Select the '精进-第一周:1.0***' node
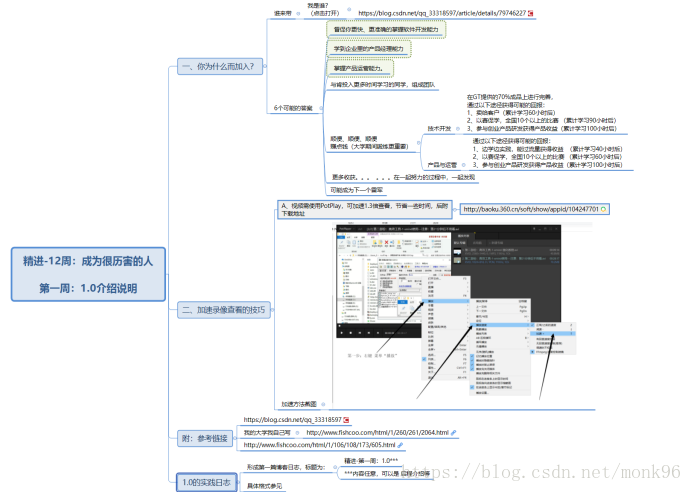This screenshot has width=692, height=492. [371, 461]
